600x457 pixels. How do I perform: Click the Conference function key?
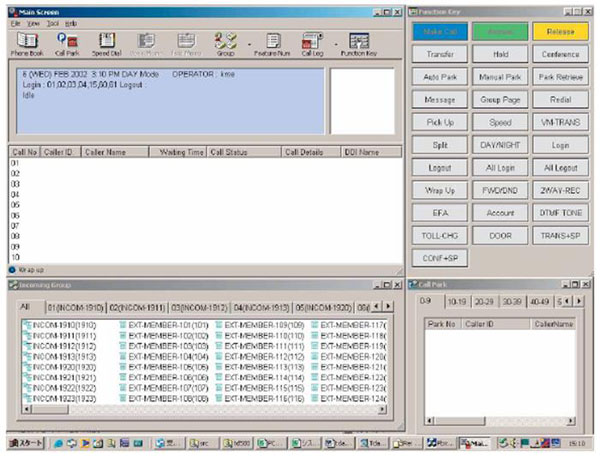[561, 54]
